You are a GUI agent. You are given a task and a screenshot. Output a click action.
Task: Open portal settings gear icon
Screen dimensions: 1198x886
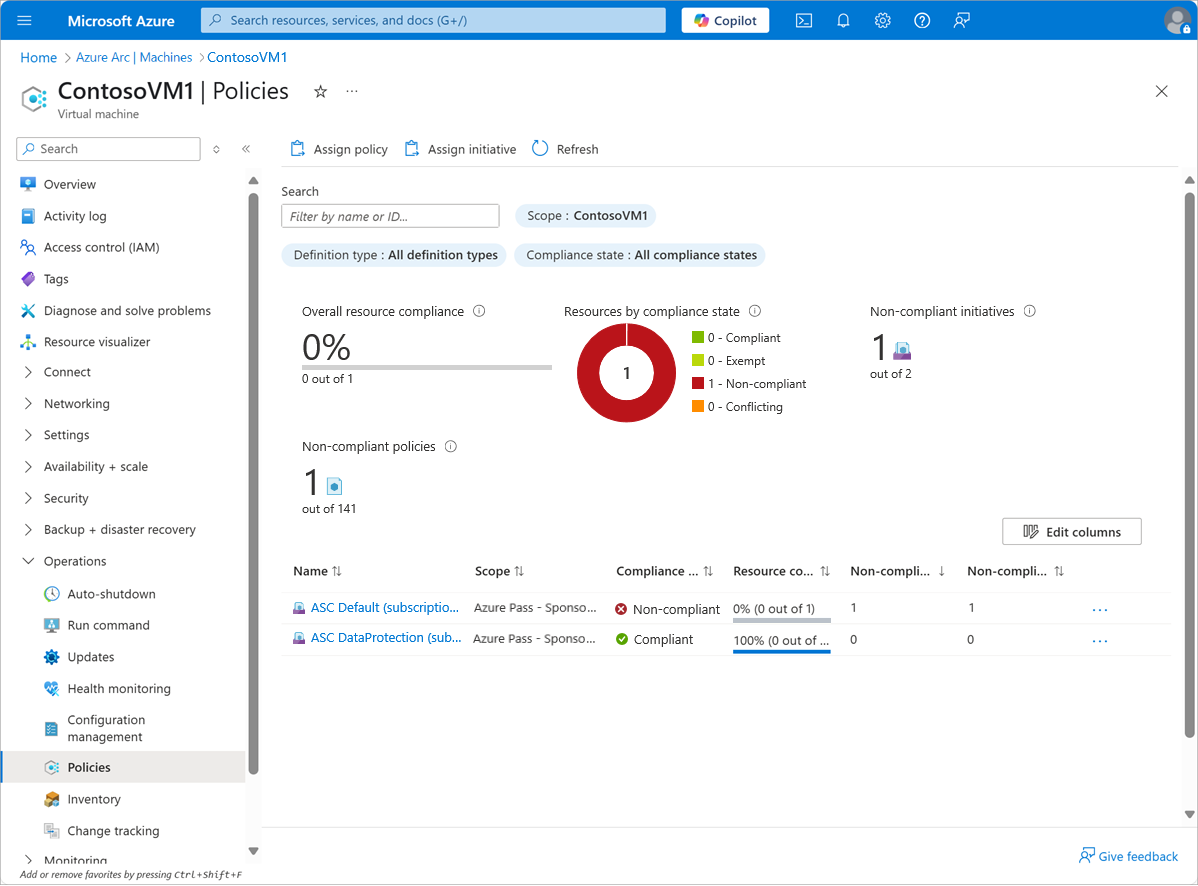coord(882,21)
